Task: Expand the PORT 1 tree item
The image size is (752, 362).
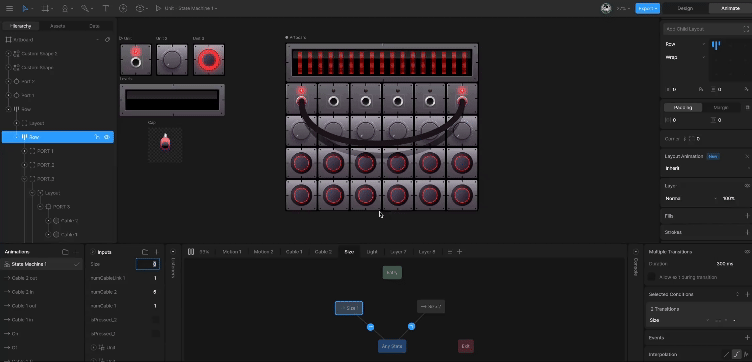Action: click(x=24, y=151)
